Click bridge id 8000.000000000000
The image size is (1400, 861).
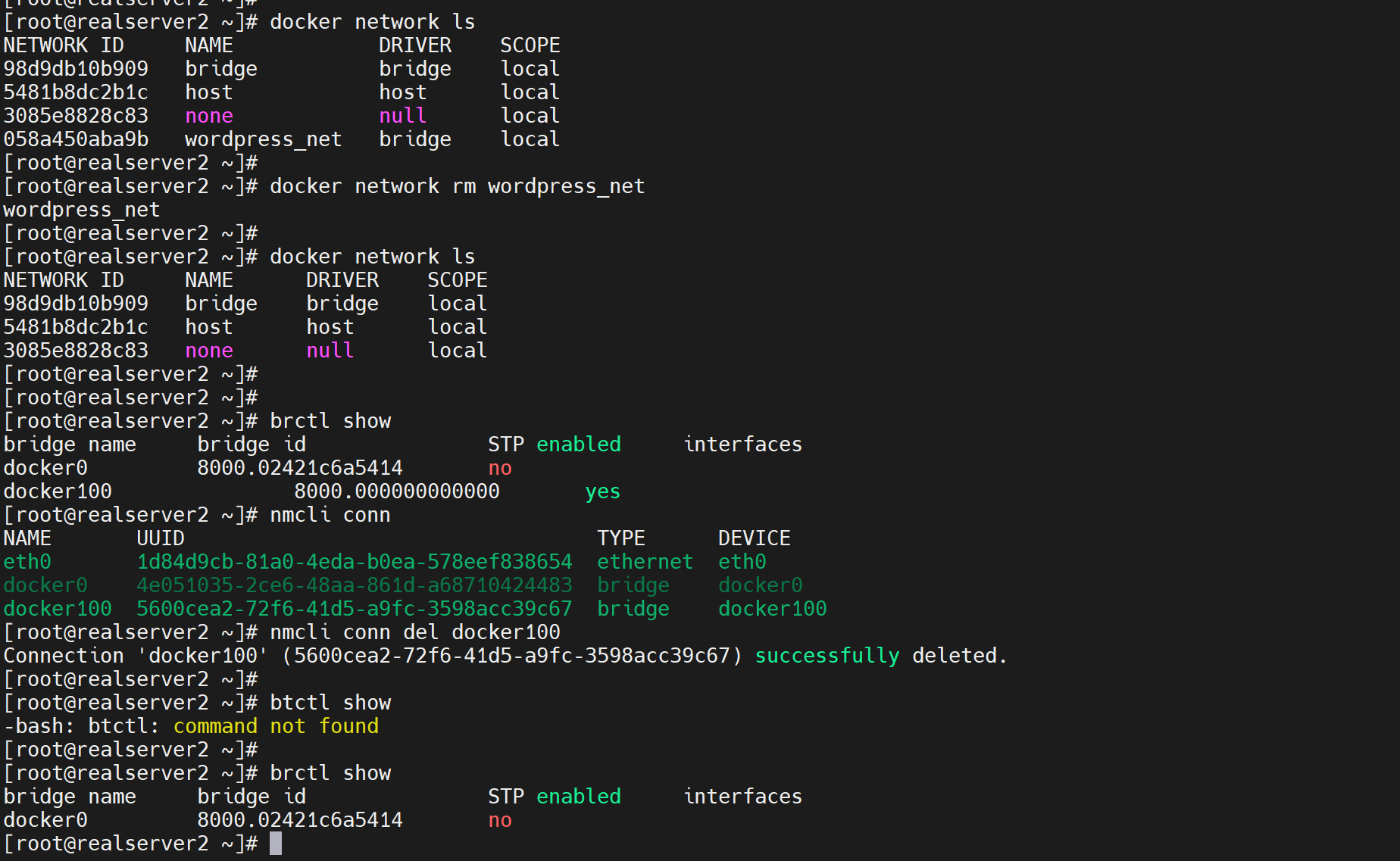[396, 491]
